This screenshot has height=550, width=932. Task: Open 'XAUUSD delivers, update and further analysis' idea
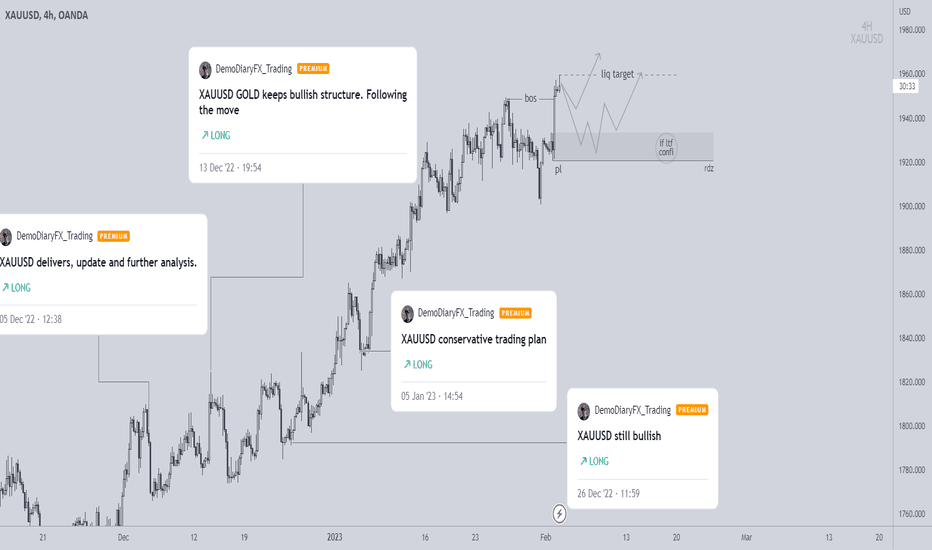[98, 262]
